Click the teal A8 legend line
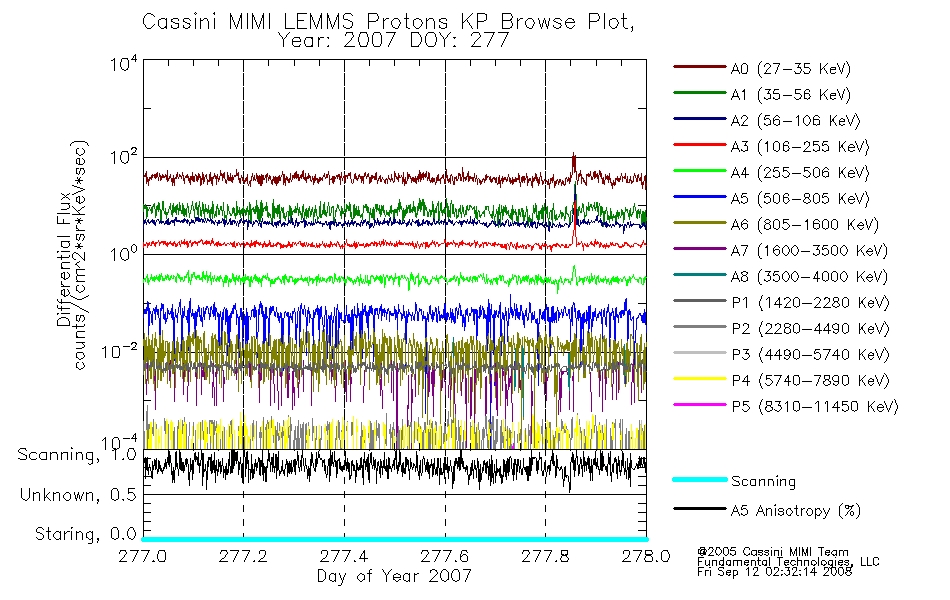Image resolution: width=950 pixels, height=600 pixels. click(x=700, y=275)
